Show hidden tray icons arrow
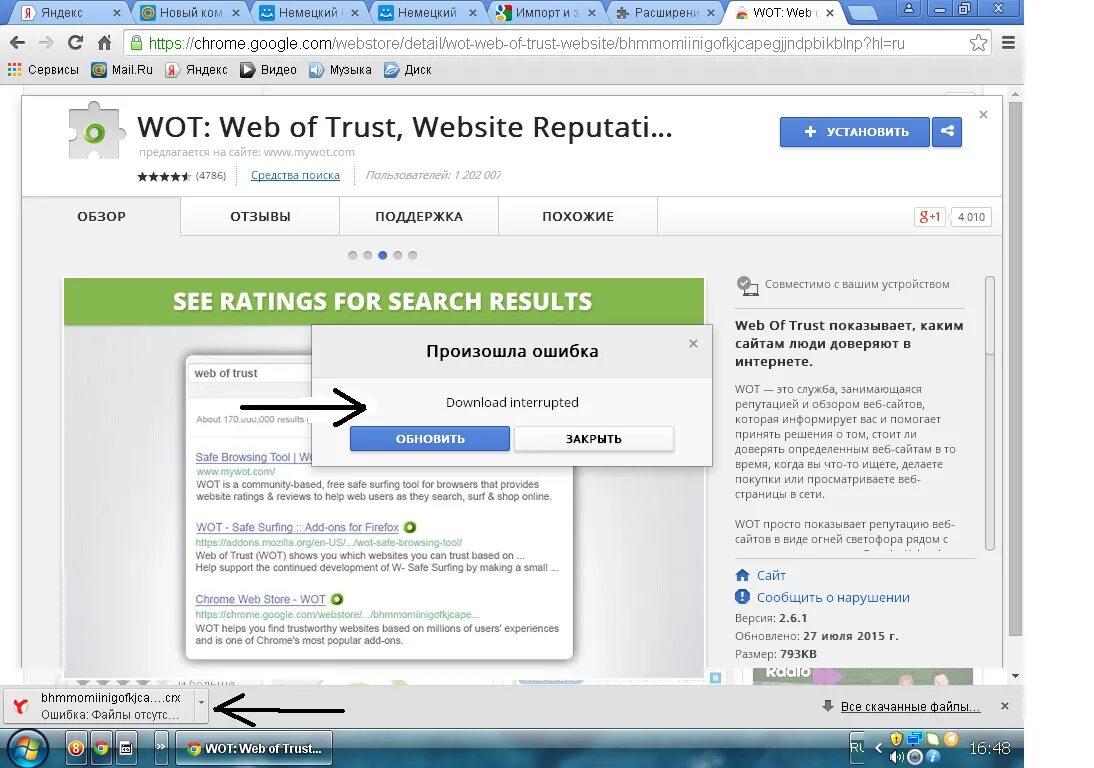 coord(878,748)
